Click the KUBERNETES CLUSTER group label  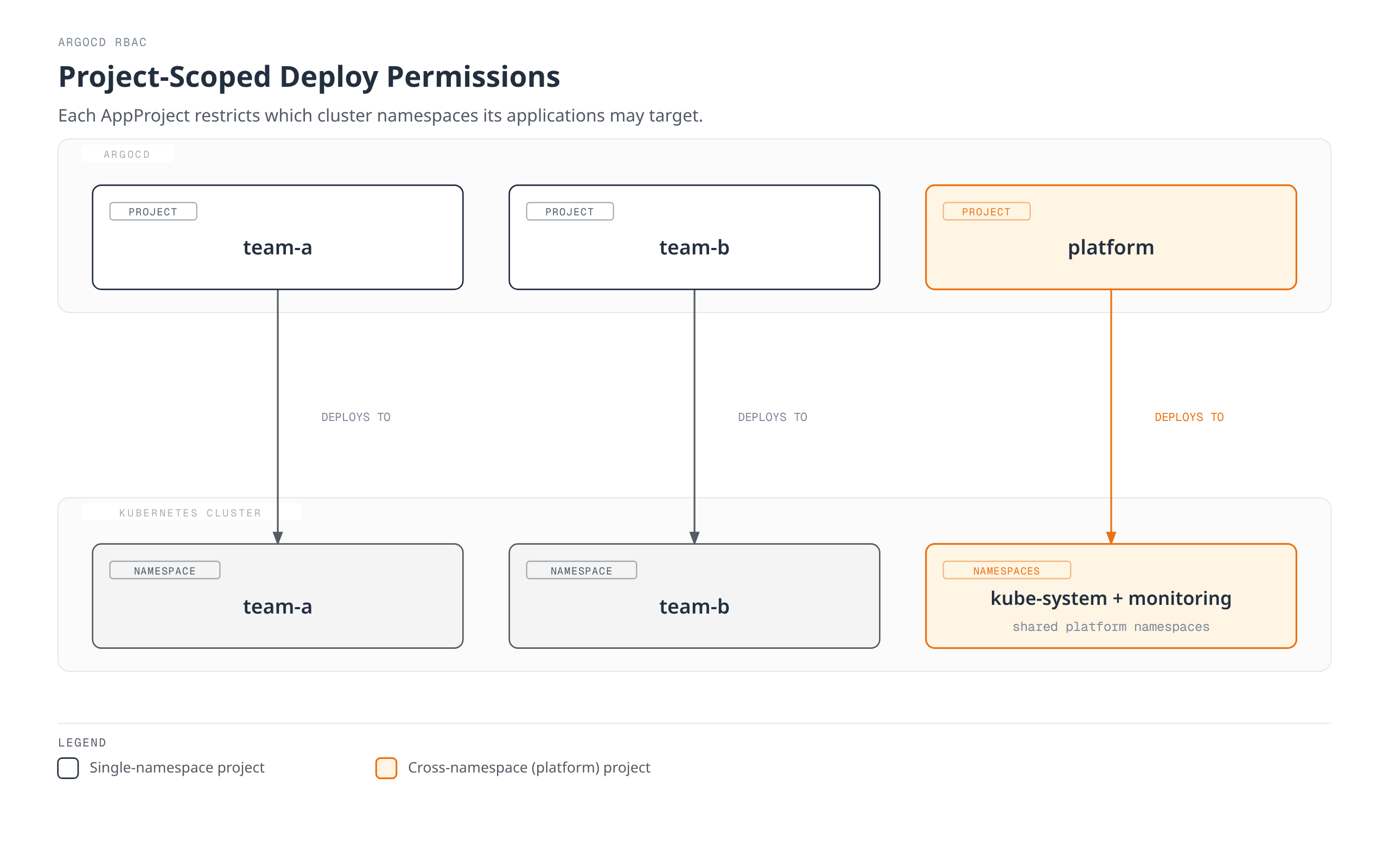click(190, 513)
